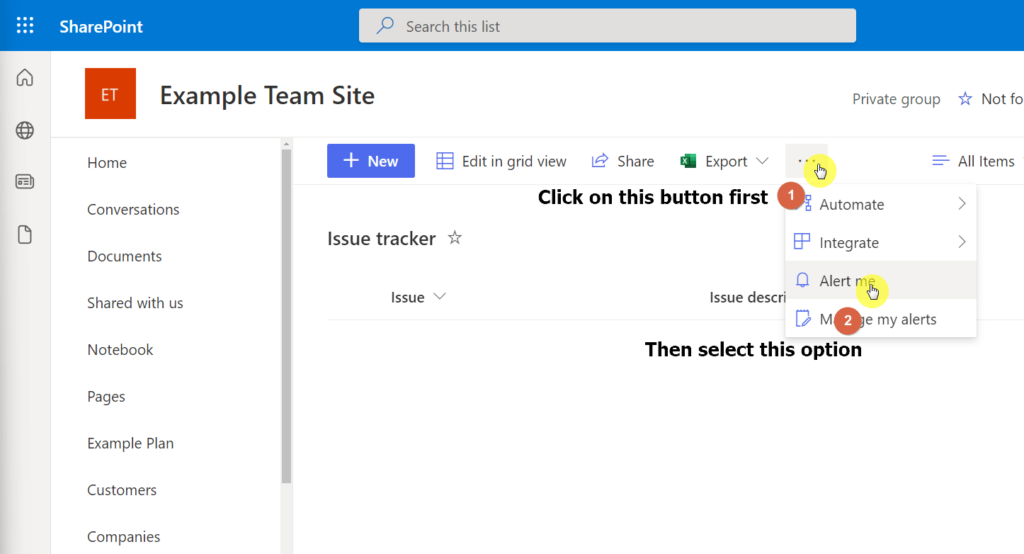This screenshot has height=554, width=1024.
Task: Click the Issue description column header
Action: pos(748,297)
